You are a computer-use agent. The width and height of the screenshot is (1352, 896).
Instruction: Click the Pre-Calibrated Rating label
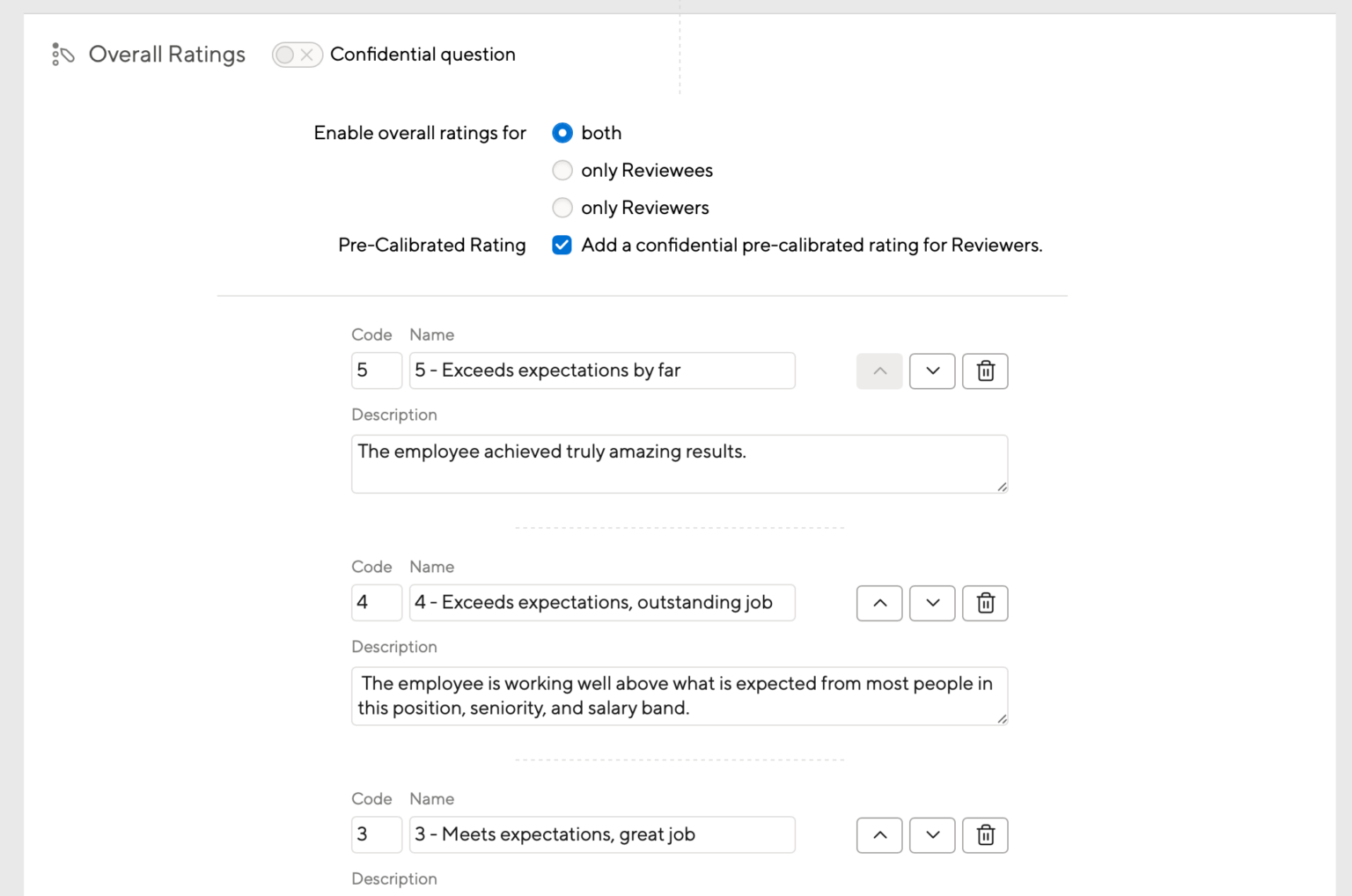click(431, 245)
